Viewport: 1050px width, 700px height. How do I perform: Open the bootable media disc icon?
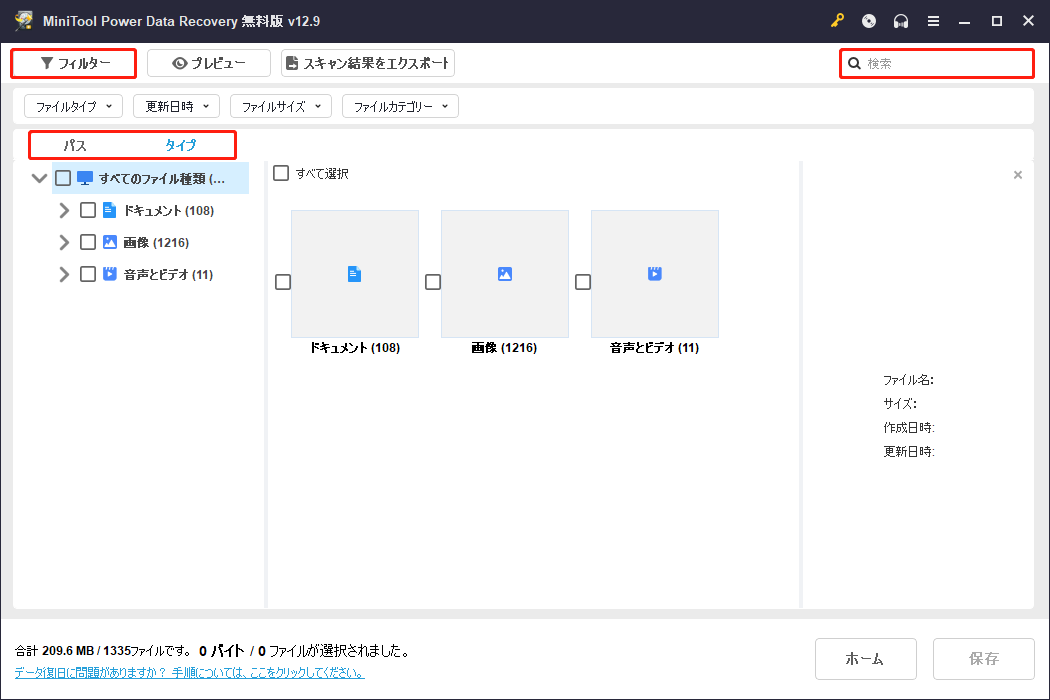[x=869, y=21]
